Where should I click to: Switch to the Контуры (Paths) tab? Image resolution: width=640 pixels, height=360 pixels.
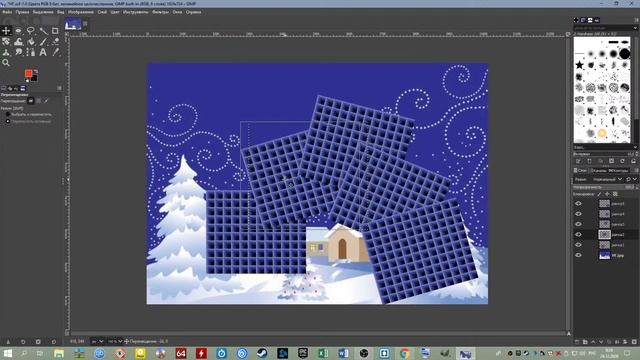pos(618,171)
